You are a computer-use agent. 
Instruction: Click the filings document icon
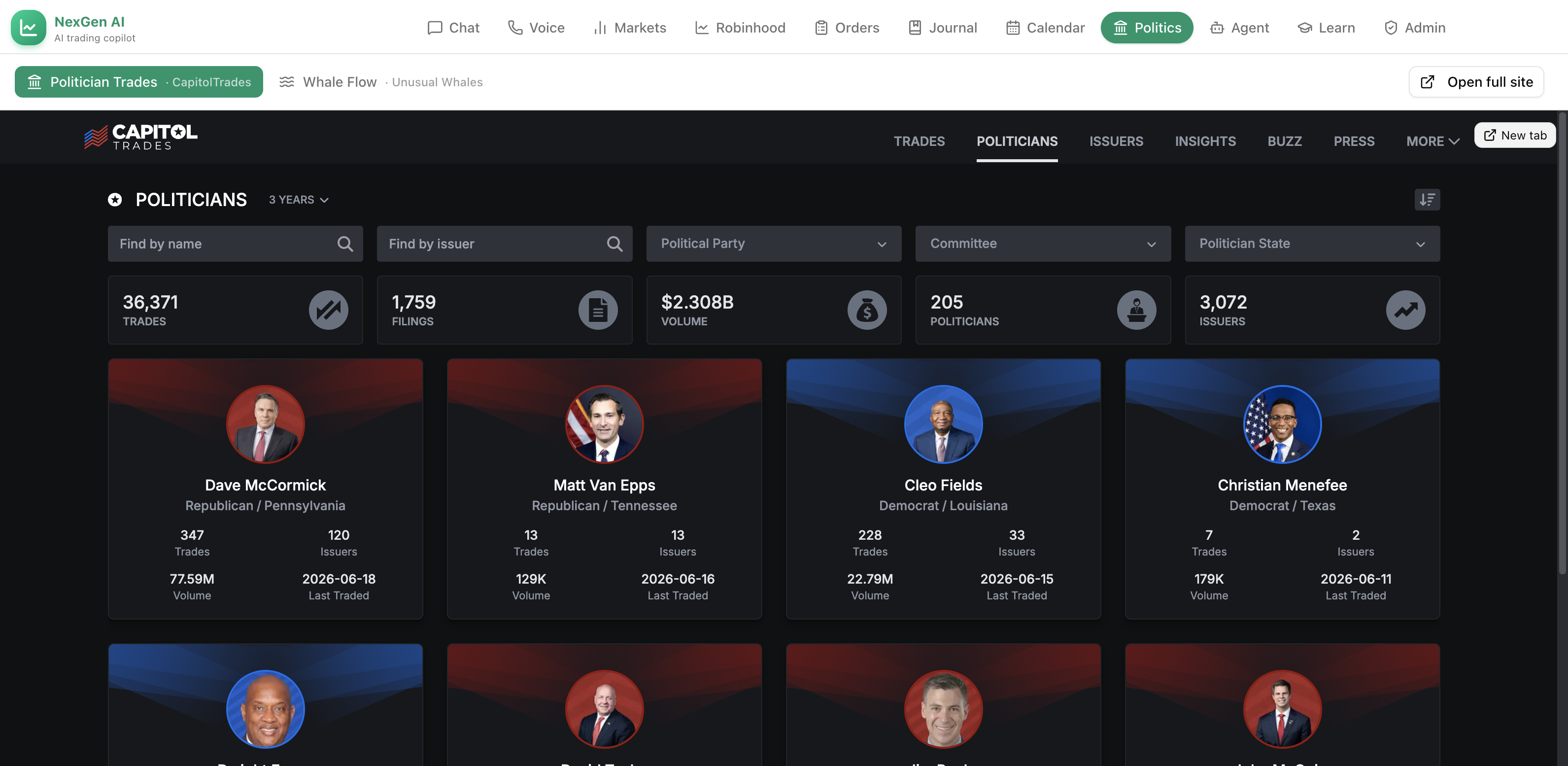(x=598, y=310)
